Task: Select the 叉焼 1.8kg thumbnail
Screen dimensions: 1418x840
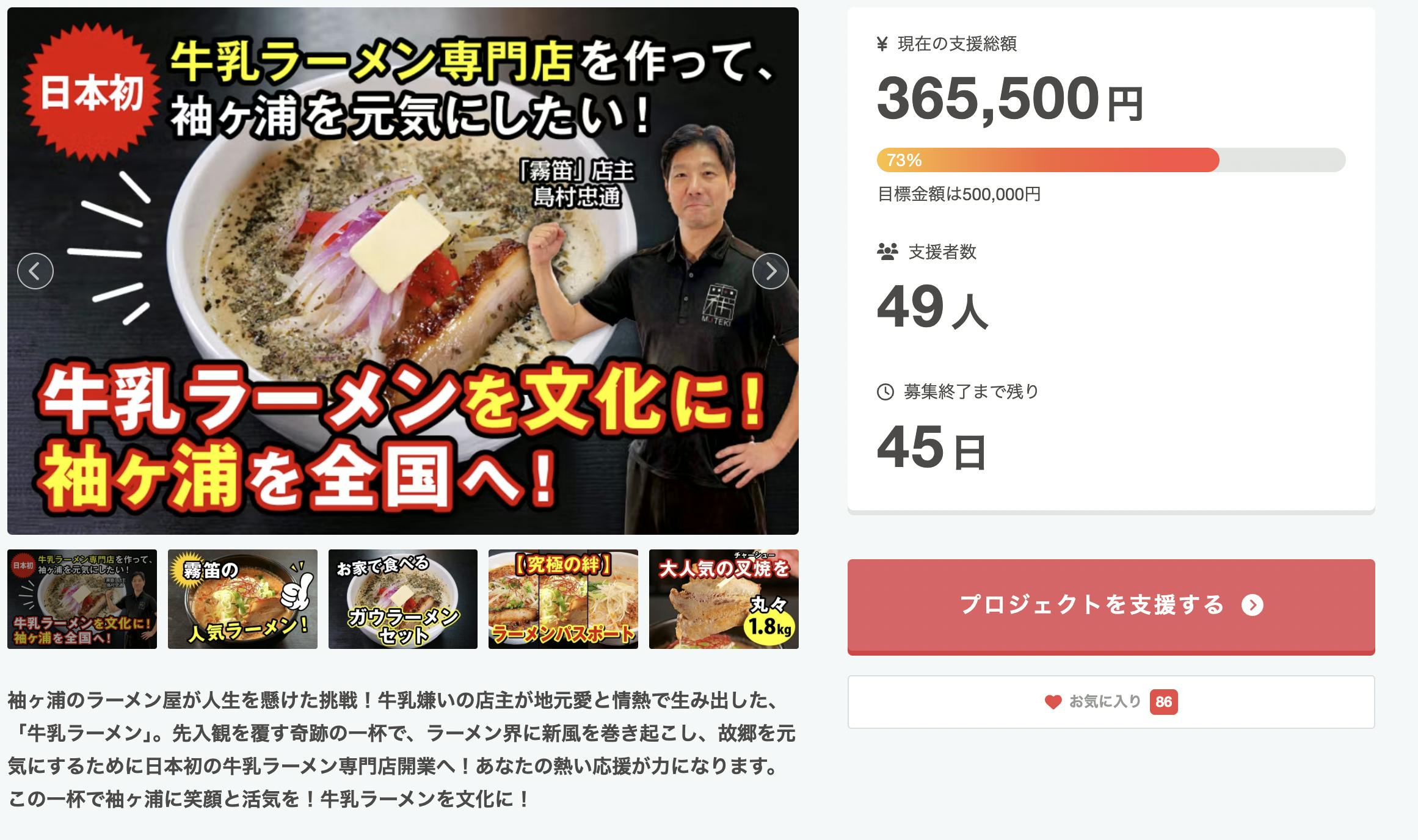Action: (x=724, y=599)
